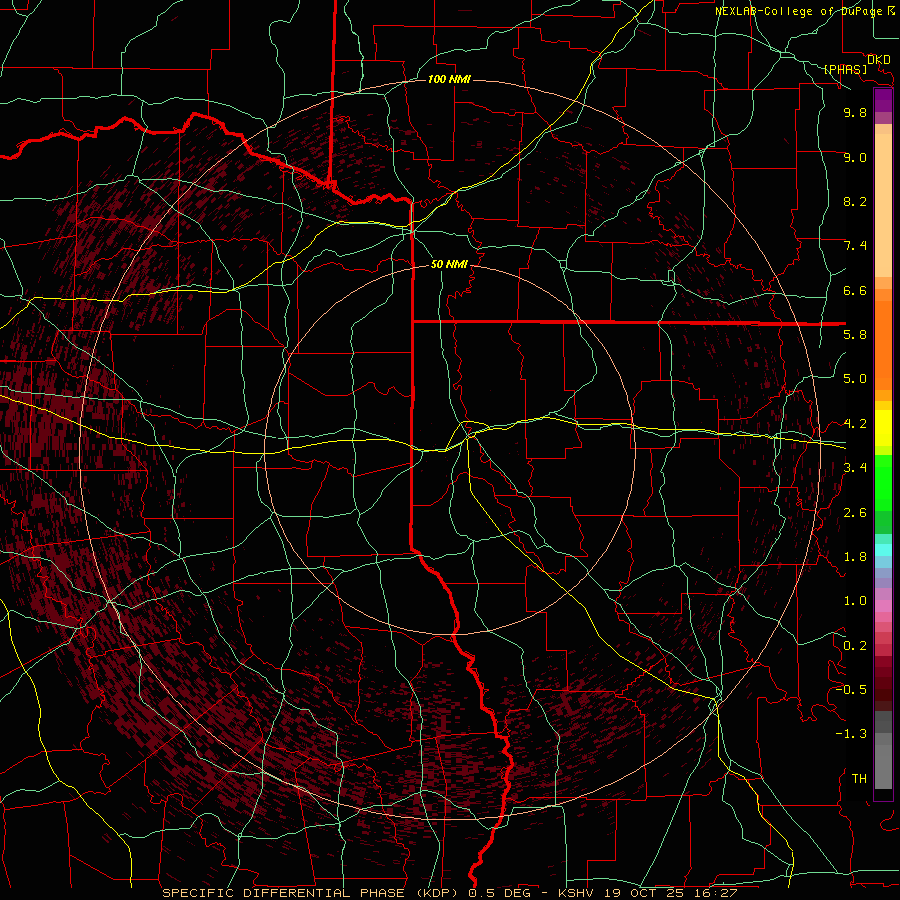Click the 1.0 color scale value
Screen dimensions: 900x900
coord(855,600)
